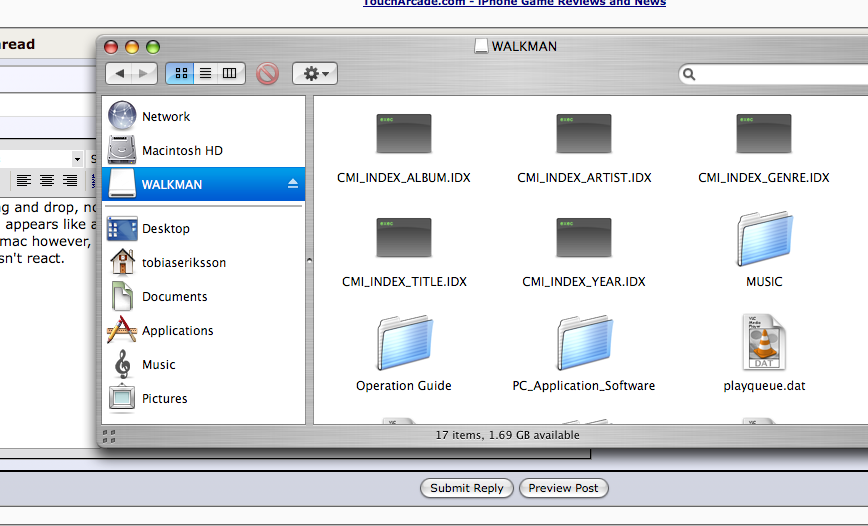Click the '17 items, 1.69 GB available' status text
The width and height of the screenshot is (868, 526).
click(507, 435)
